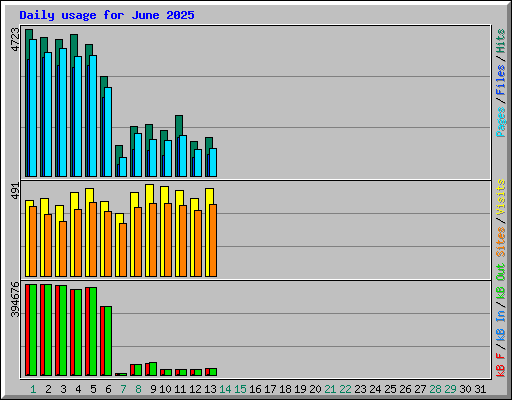Click day 4 on the x-axis
This screenshot has width=512, height=400.
click(78, 389)
